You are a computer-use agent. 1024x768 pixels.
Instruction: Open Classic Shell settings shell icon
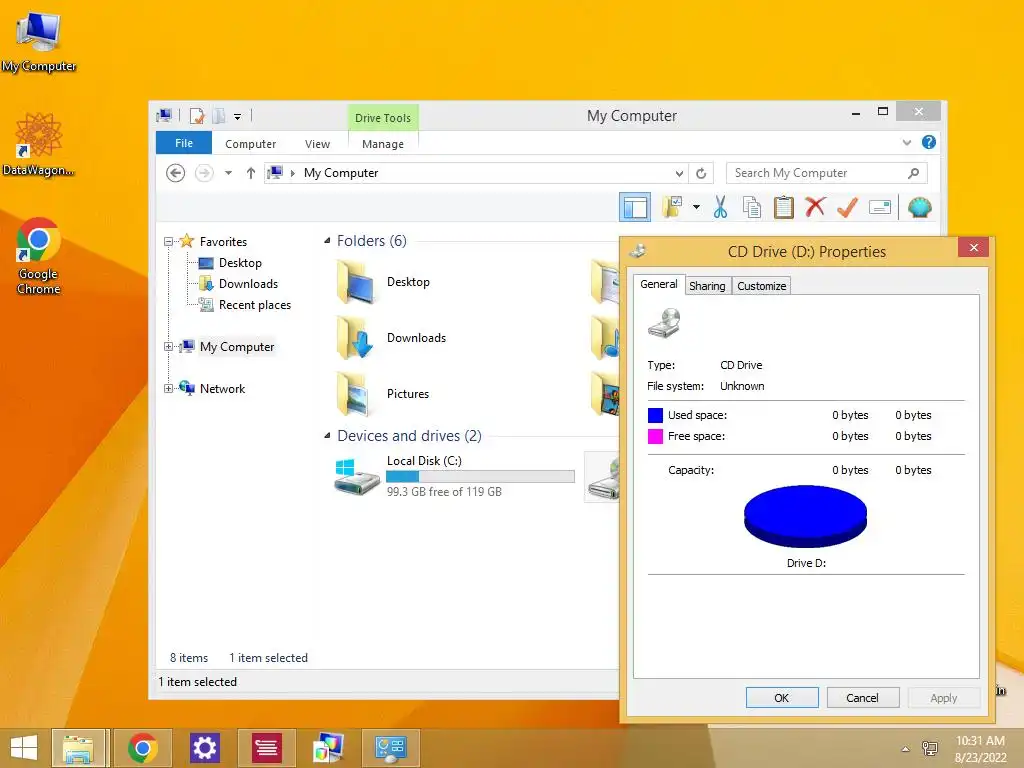[920, 208]
